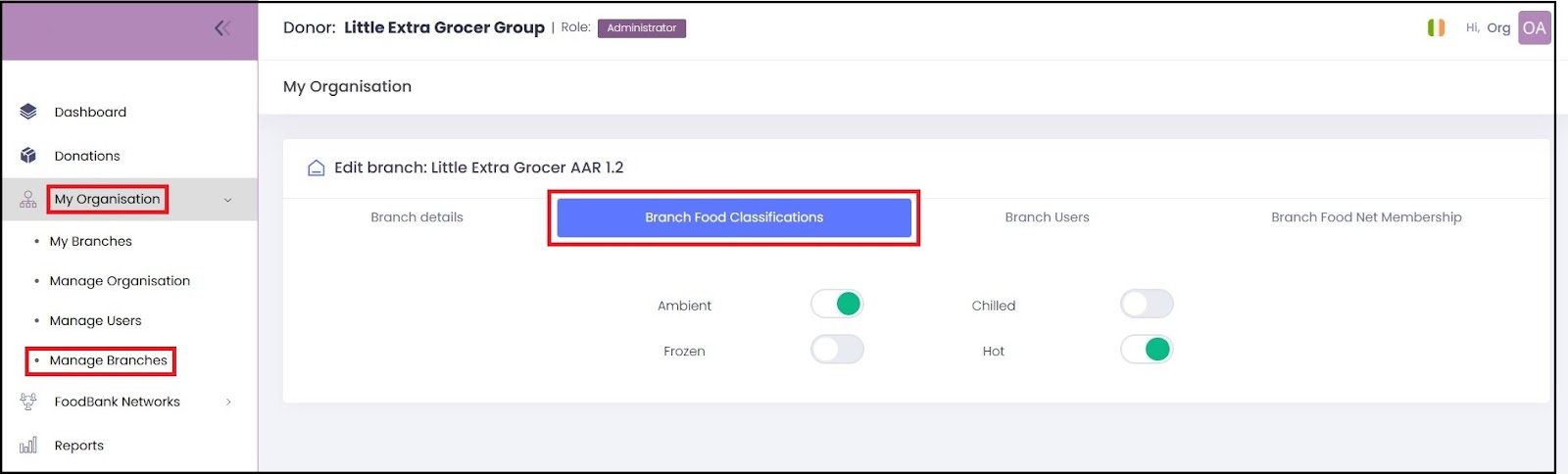Click the FoodBank Networks icon

point(28,402)
